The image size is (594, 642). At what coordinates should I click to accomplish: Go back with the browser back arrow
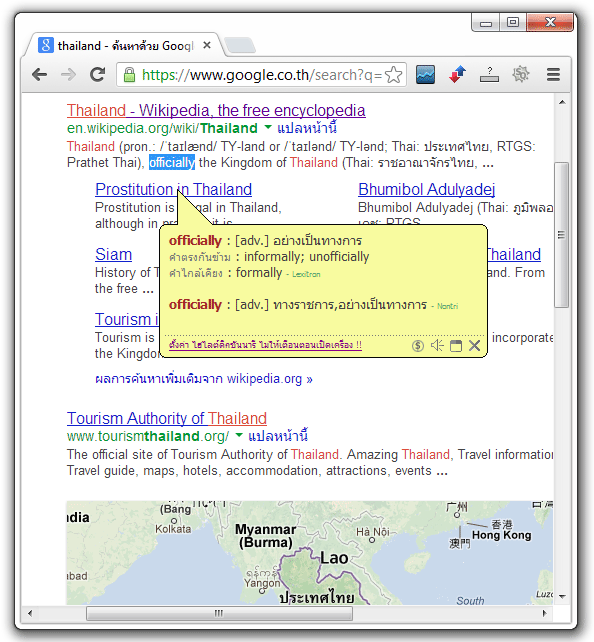click(x=40, y=75)
